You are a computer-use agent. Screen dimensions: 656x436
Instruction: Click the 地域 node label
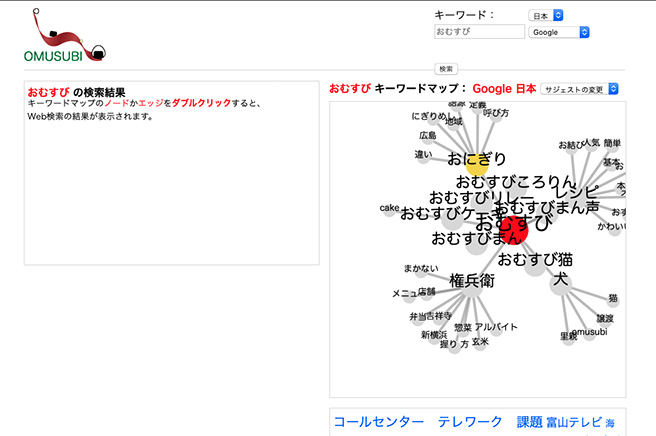(x=454, y=122)
